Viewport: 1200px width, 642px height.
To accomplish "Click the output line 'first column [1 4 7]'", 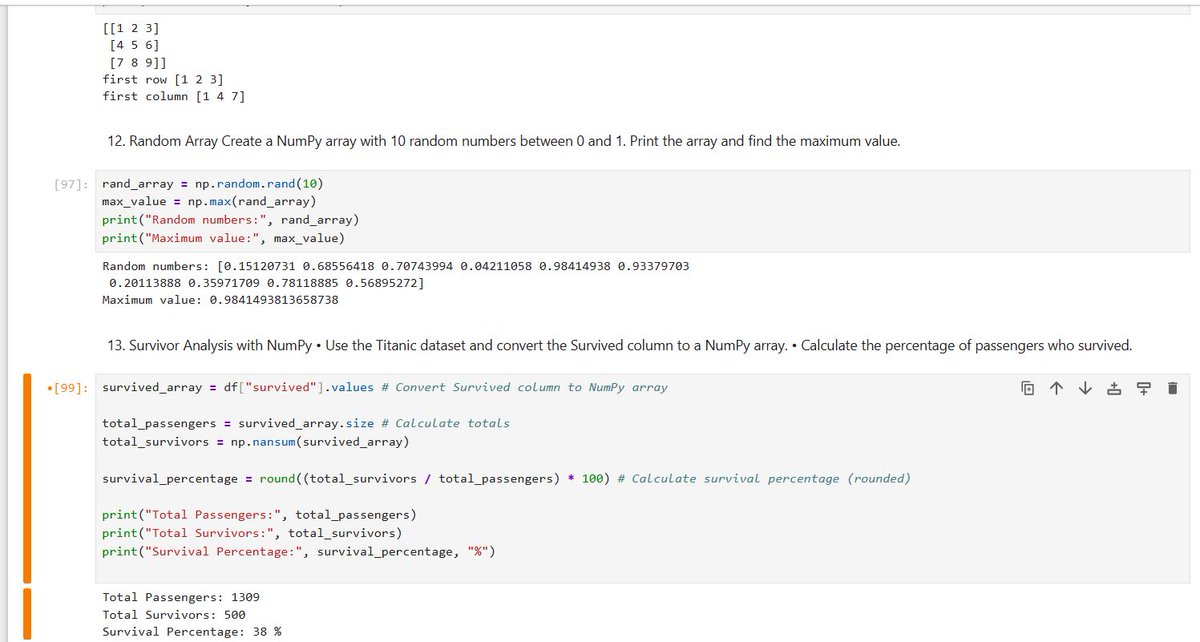I will 174,96.
